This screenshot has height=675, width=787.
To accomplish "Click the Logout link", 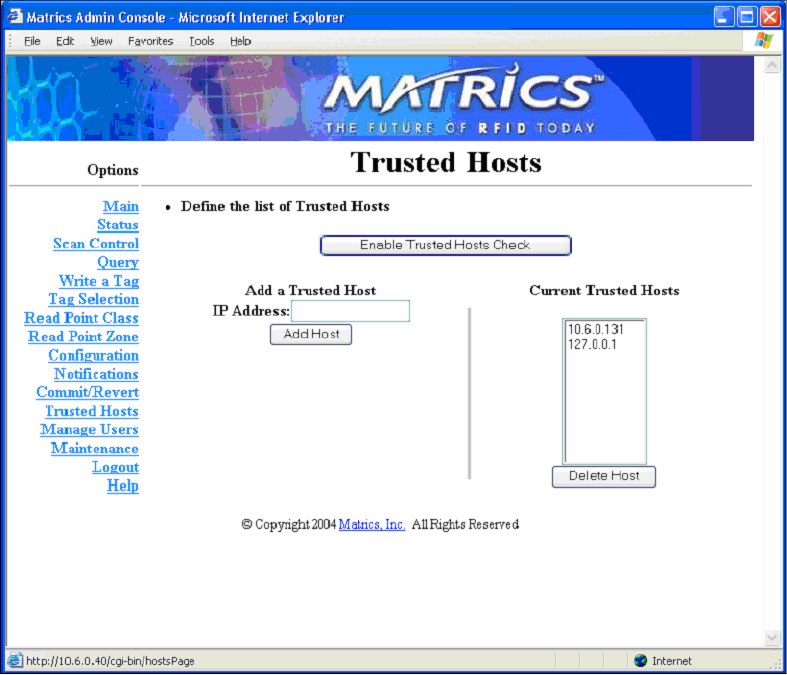I will pos(115,468).
